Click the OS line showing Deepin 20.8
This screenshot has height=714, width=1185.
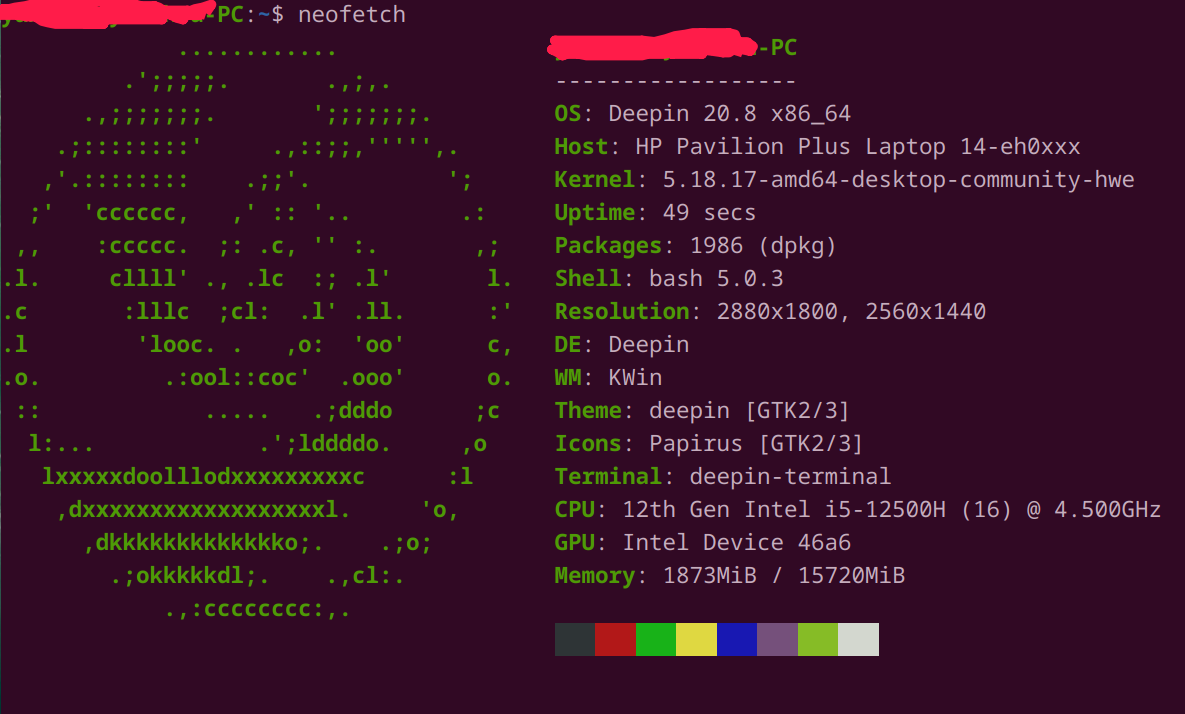(702, 114)
